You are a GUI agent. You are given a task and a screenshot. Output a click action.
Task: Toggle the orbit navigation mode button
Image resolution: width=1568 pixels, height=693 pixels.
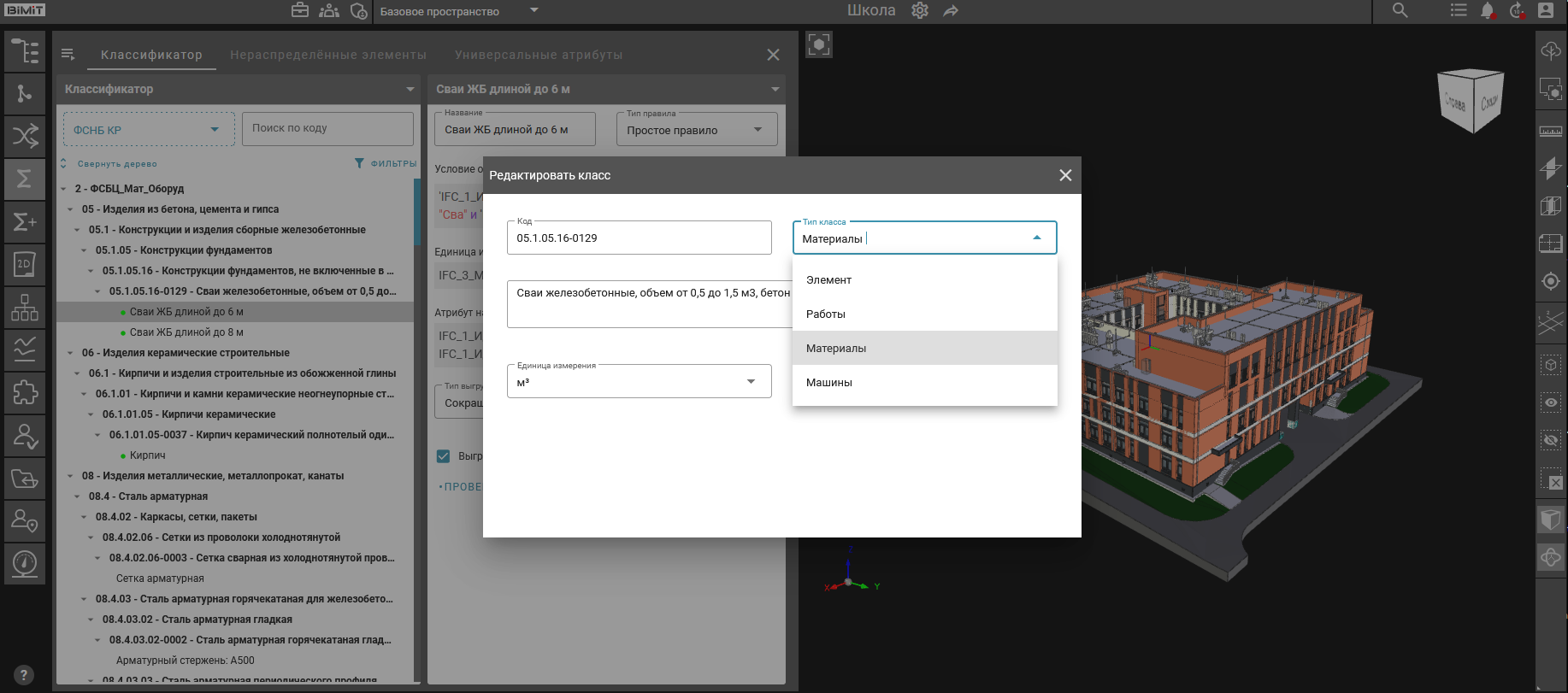[x=1551, y=558]
